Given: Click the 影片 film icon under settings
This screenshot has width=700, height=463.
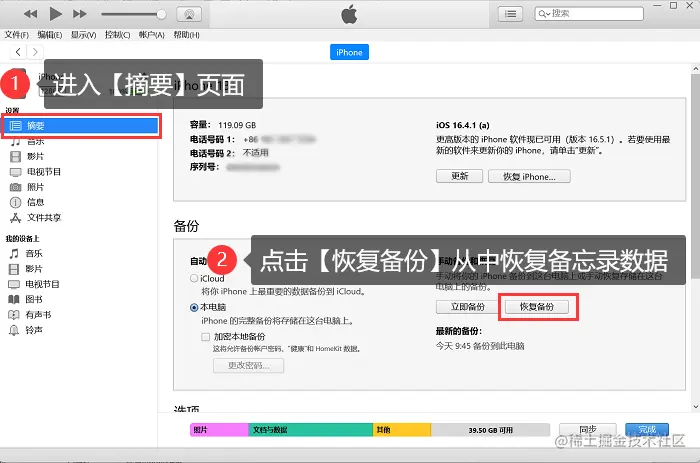Looking at the screenshot, I should (16, 156).
